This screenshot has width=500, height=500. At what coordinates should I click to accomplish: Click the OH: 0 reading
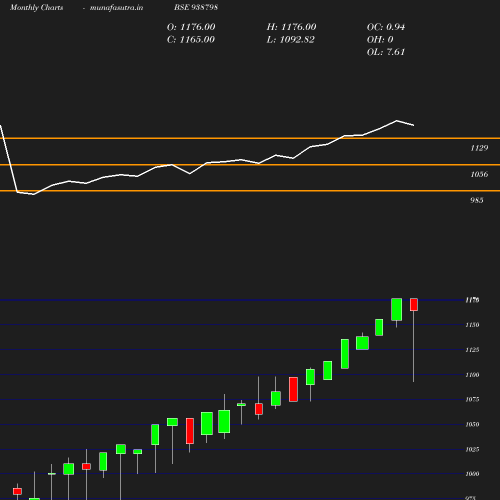[380, 40]
